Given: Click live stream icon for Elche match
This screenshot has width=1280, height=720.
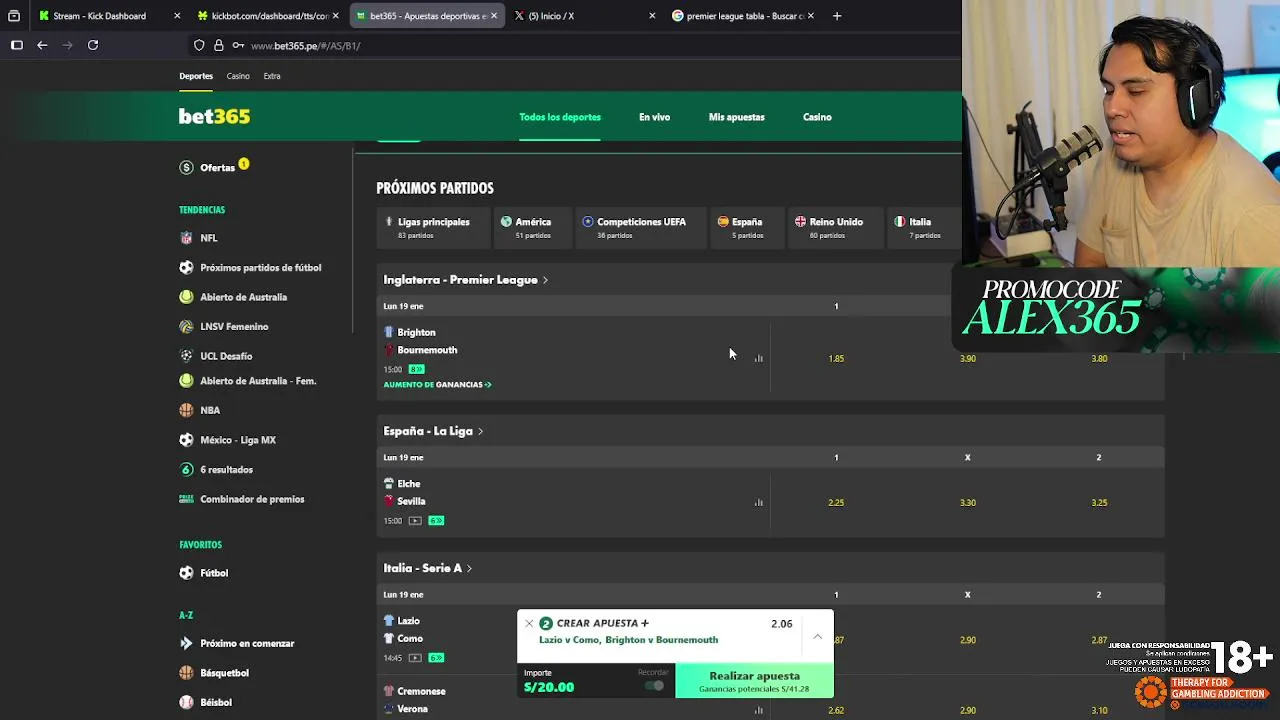Looking at the screenshot, I should coord(415,521).
